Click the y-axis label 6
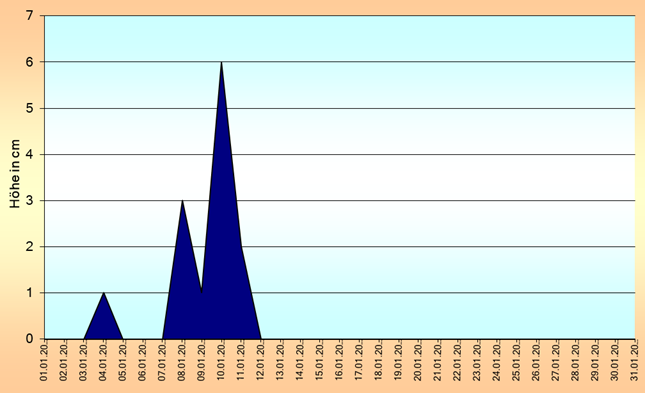The height and width of the screenshot is (393, 645). (x=29, y=62)
